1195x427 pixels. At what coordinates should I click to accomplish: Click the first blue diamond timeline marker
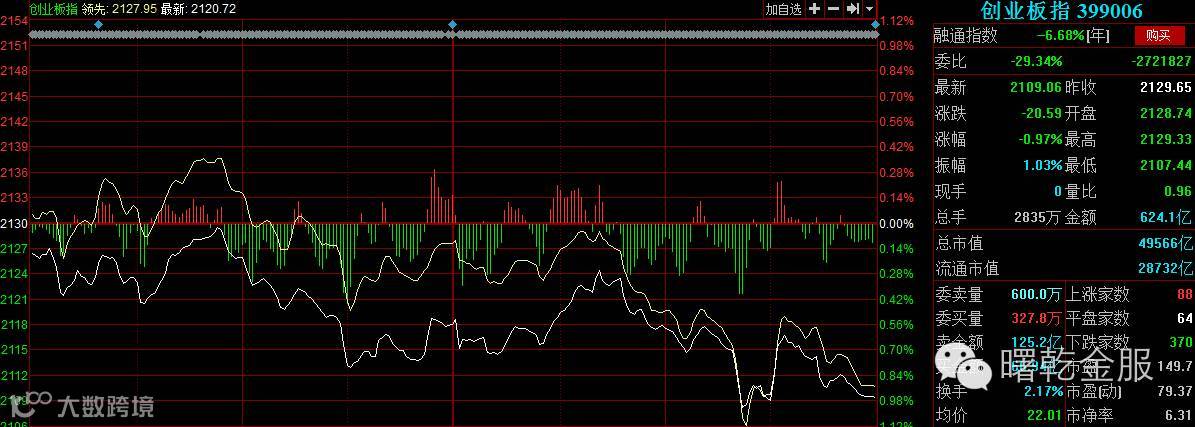coord(98,25)
